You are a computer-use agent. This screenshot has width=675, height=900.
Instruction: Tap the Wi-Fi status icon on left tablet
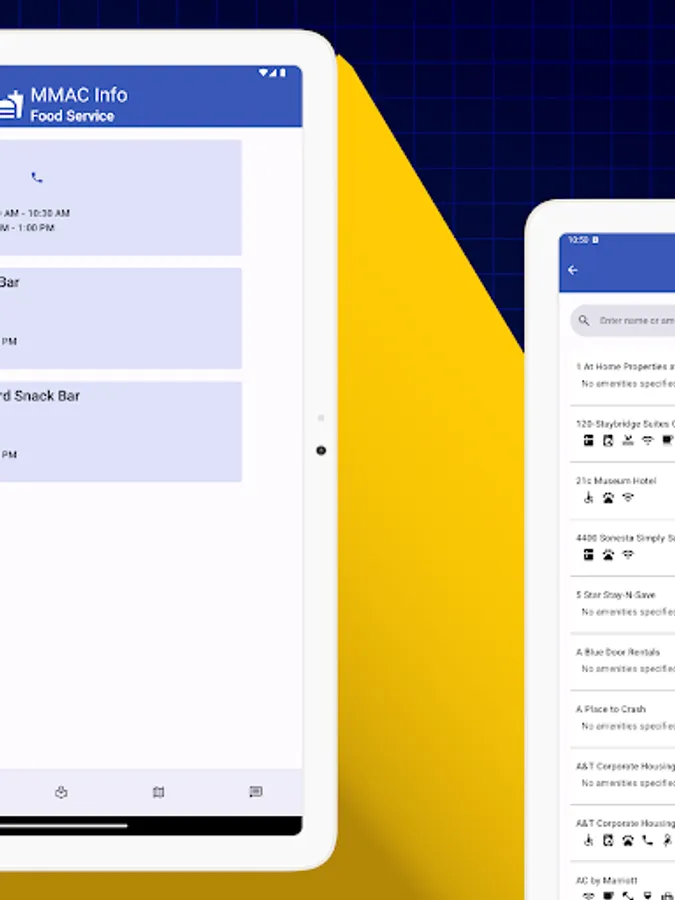pos(263,73)
